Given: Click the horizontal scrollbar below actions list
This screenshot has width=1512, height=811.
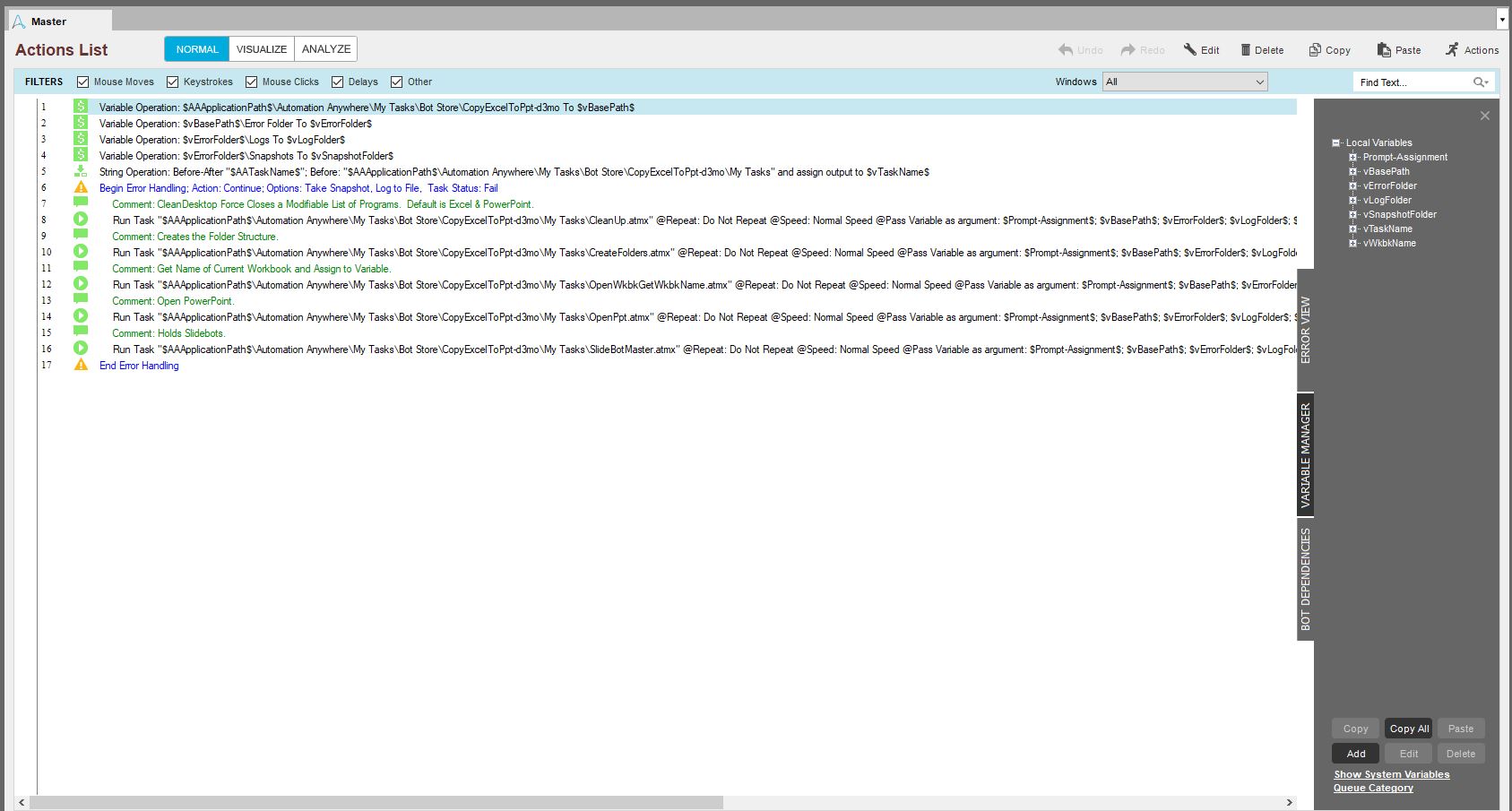Looking at the screenshot, I should 376,802.
